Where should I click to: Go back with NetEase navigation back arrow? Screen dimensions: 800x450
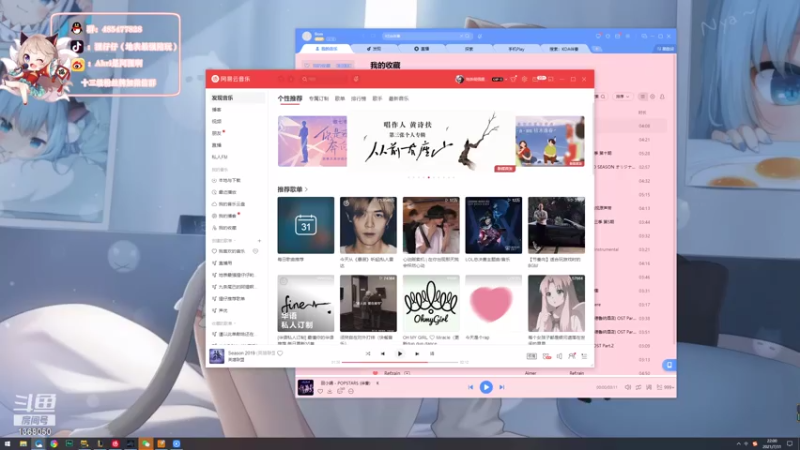click(281, 79)
